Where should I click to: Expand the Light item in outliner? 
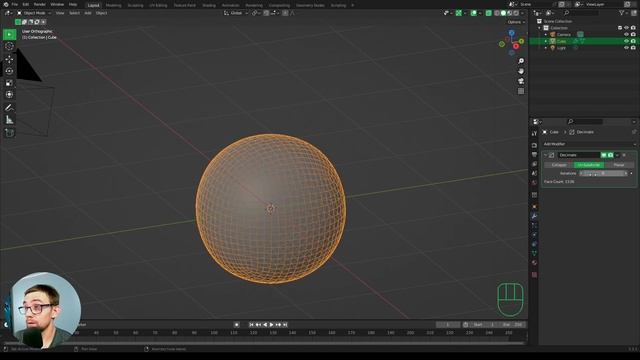(546, 48)
